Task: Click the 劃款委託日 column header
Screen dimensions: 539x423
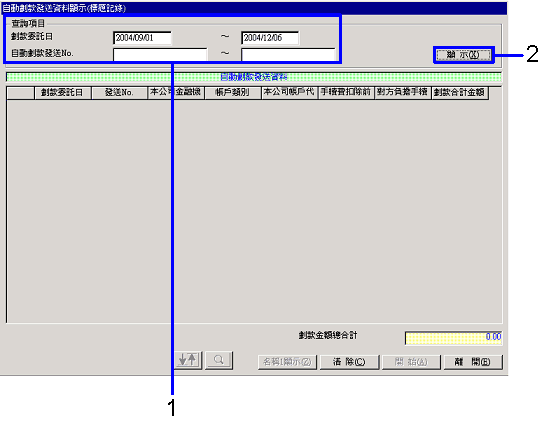Action: [63, 93]
